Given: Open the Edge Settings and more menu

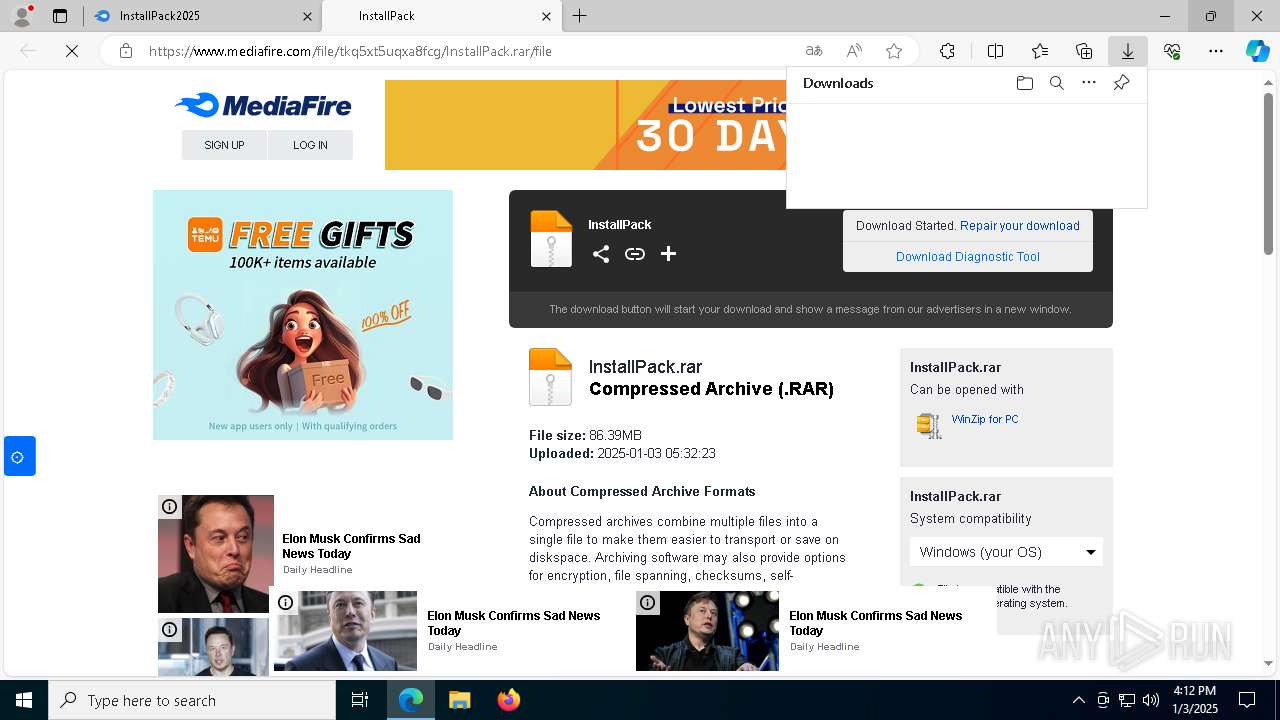Looking at the screenshot, I should [x=1216, y=51].
